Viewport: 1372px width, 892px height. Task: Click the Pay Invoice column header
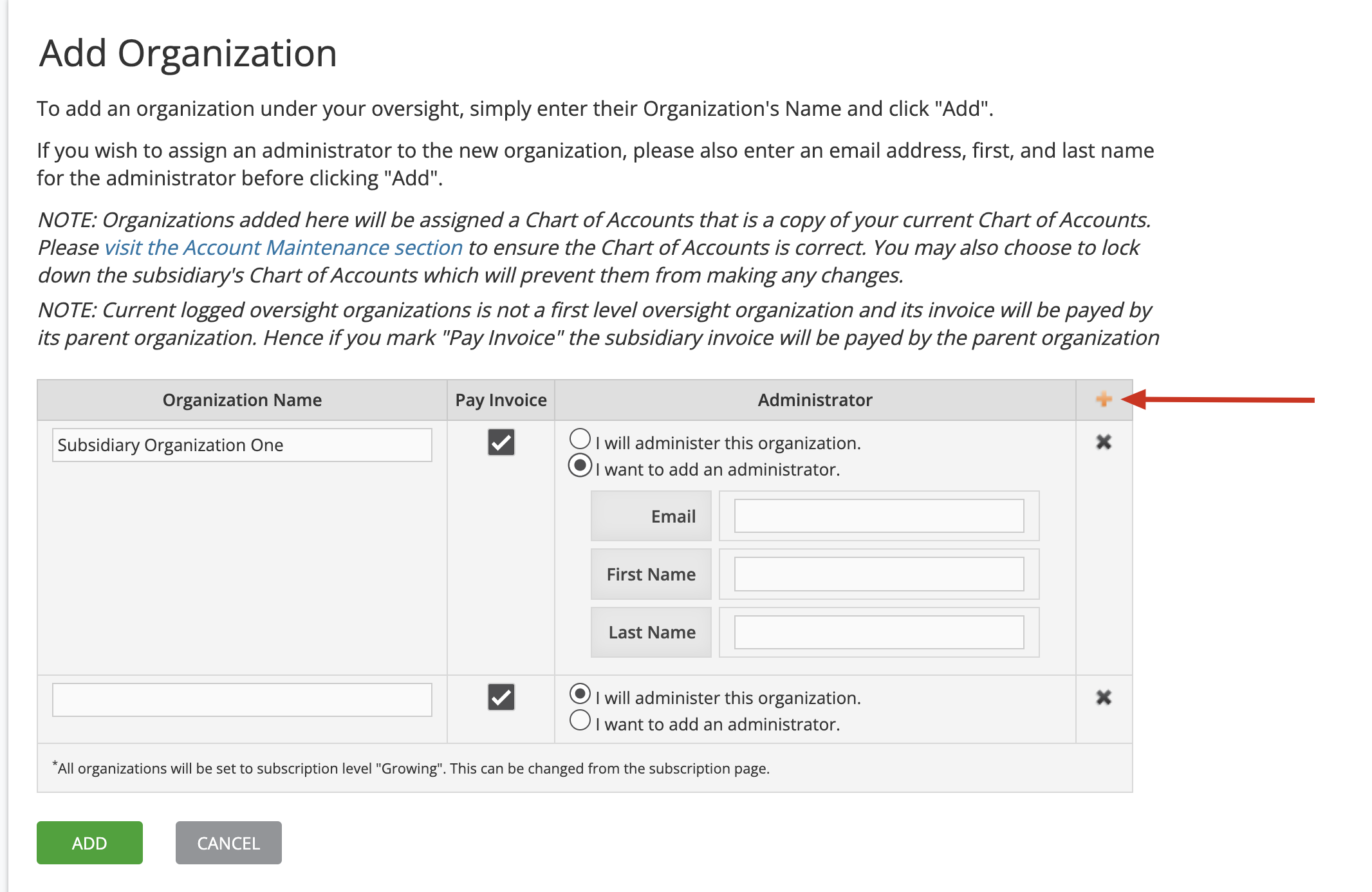(x=501, y=400)
